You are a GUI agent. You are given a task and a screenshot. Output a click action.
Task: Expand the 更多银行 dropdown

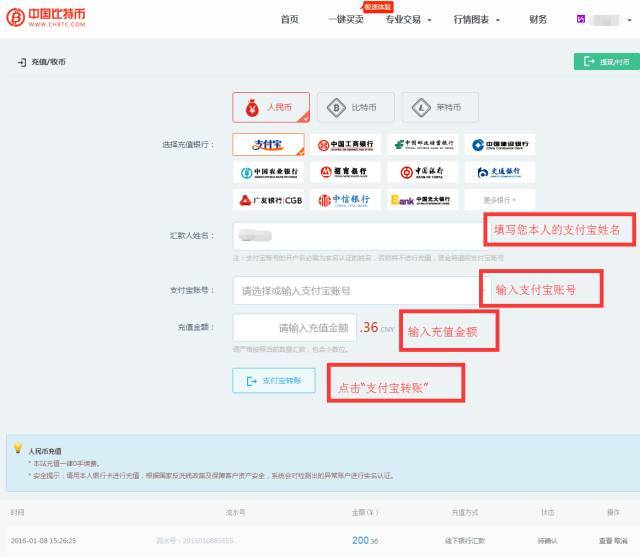(500, 200)
